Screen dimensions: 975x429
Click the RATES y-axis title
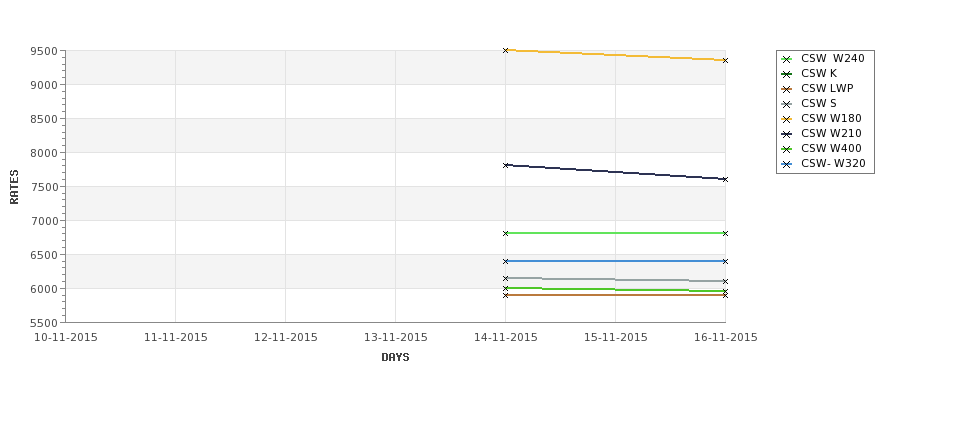pos(14,187)
